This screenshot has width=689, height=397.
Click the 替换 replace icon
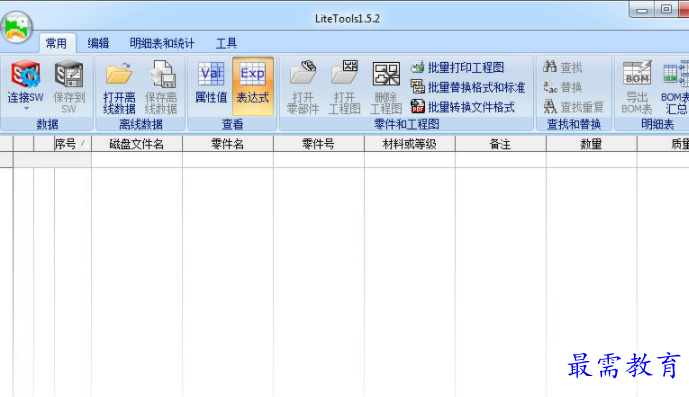pyautogui.click(x=550, y=87)
